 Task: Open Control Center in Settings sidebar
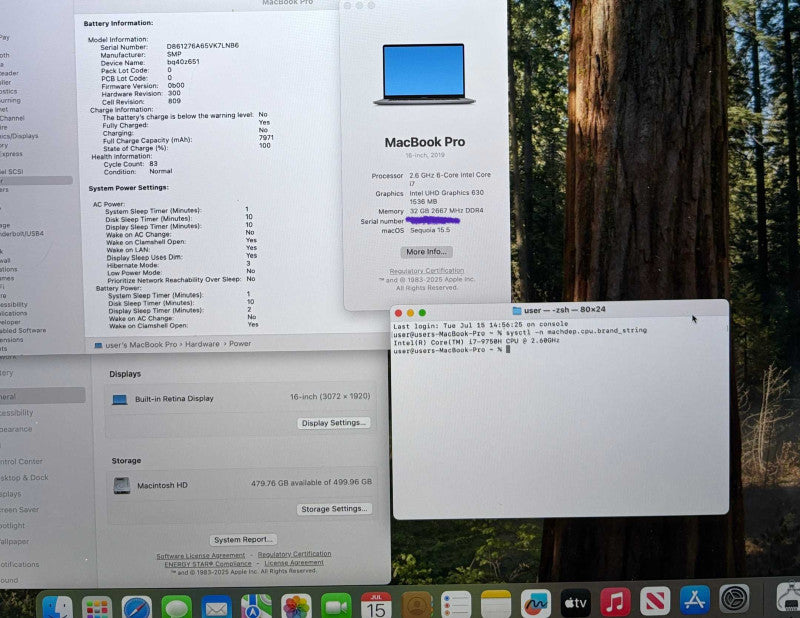pos(21,461)
